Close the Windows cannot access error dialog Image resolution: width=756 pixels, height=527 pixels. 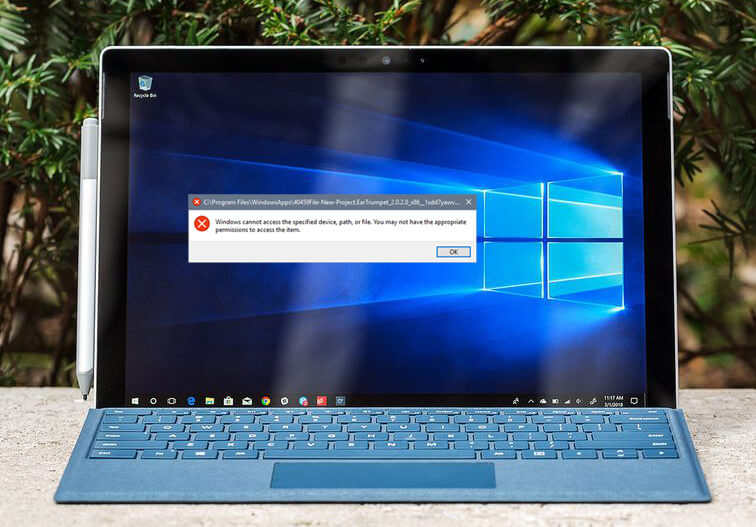469,202
